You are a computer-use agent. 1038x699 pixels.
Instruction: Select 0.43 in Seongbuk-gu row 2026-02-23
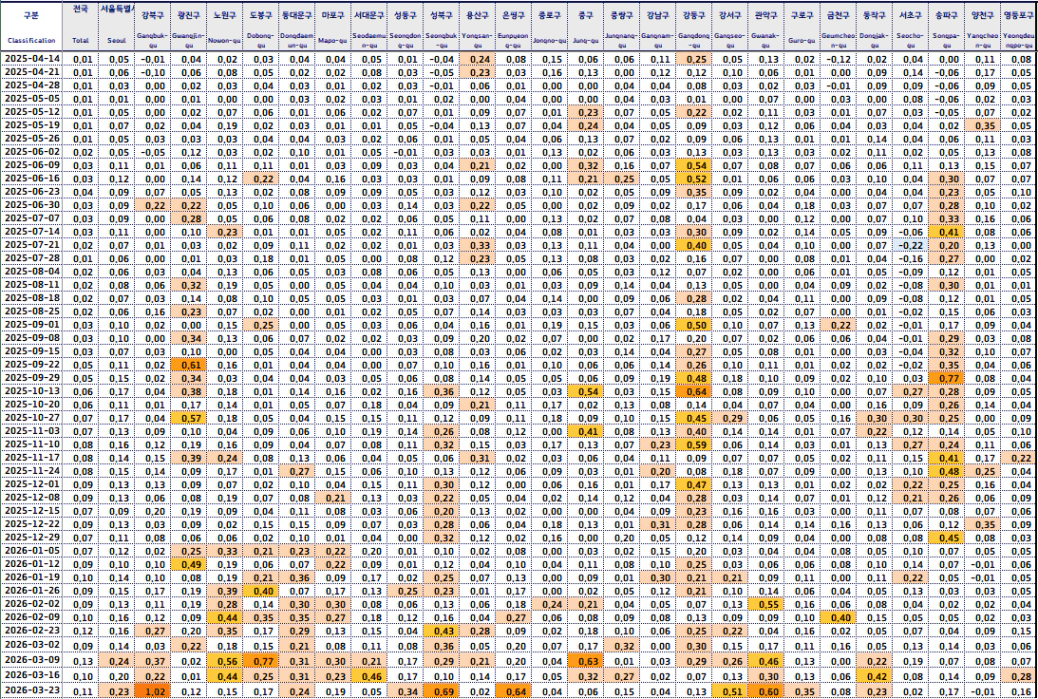440,630
